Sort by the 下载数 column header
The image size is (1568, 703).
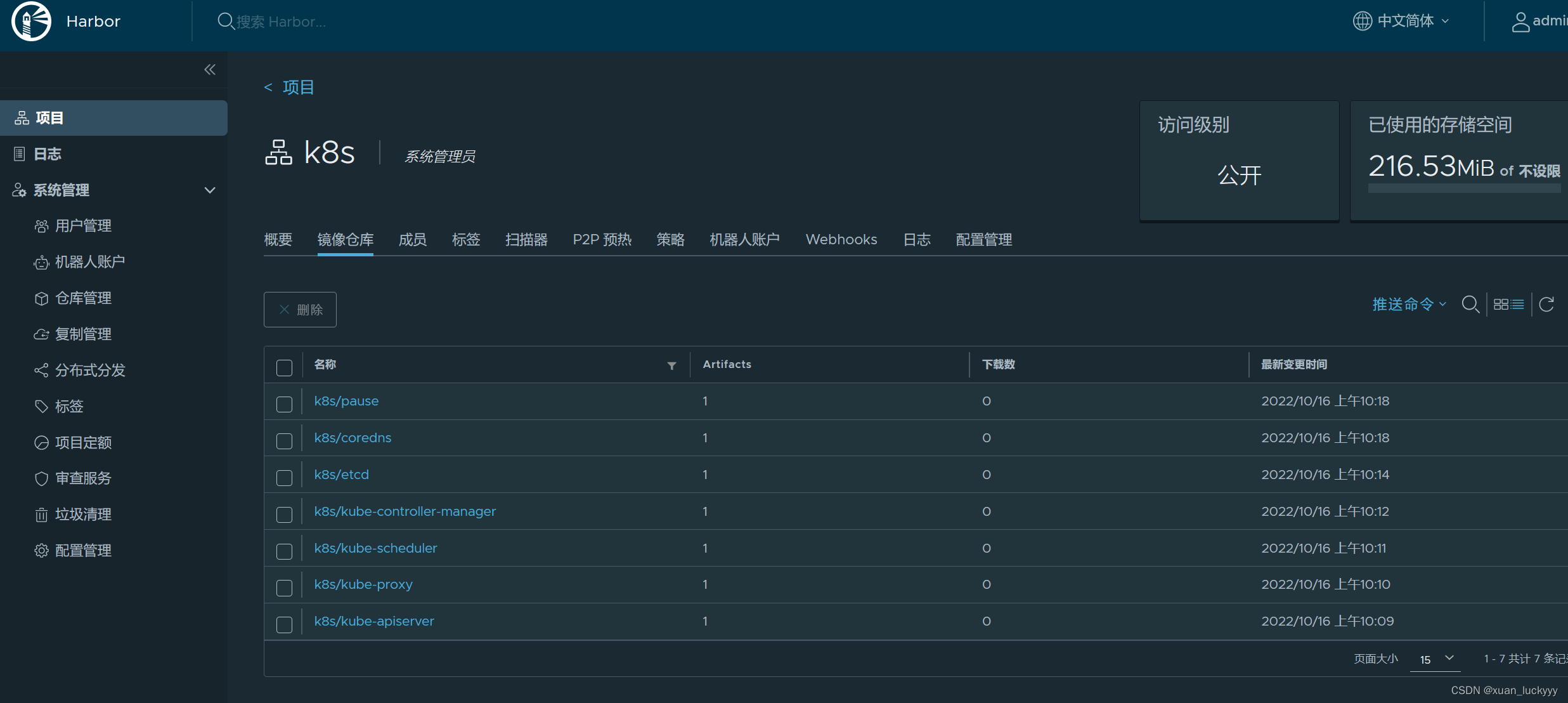click(x=998, y=364)
